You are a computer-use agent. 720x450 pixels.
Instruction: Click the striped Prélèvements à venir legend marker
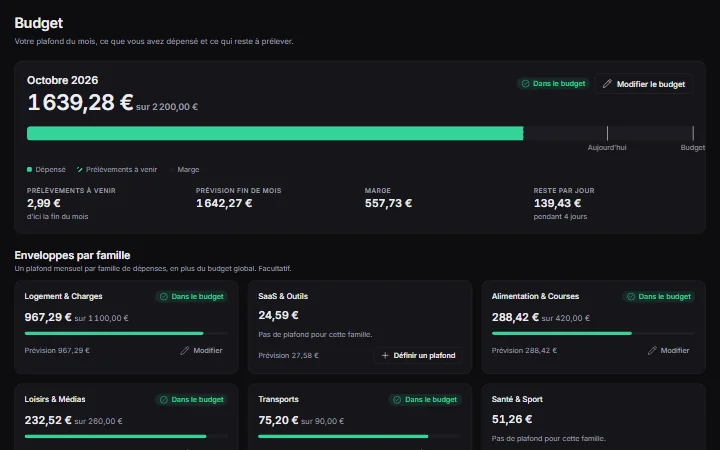(79, 169)
